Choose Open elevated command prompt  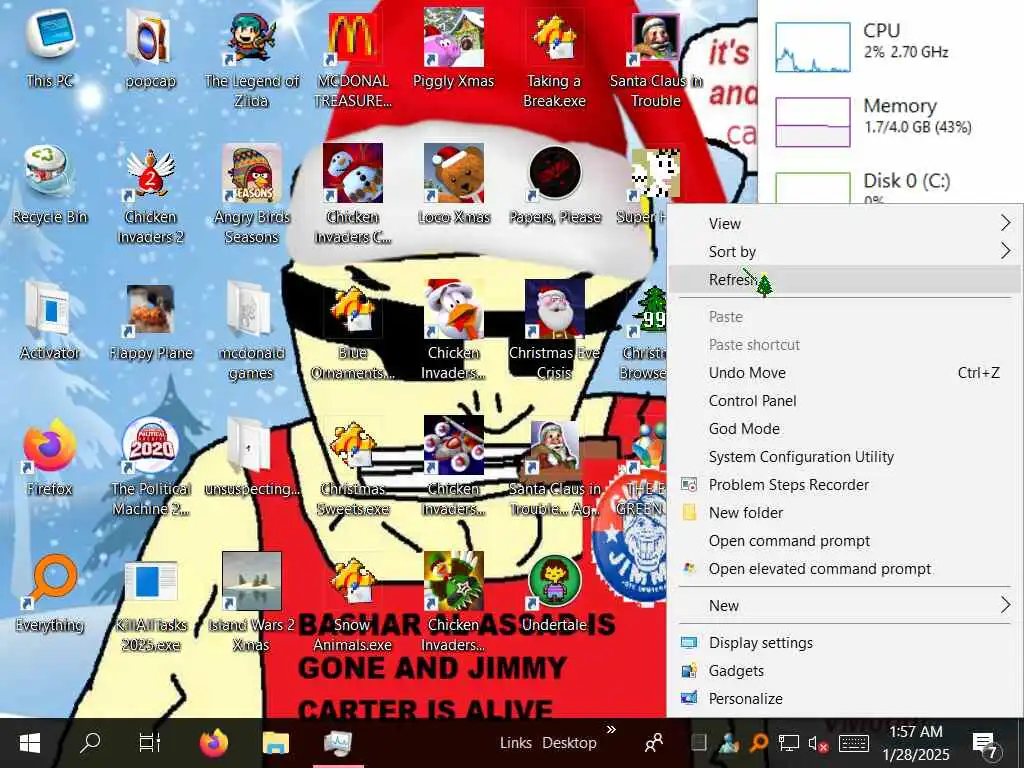(844, 569)
